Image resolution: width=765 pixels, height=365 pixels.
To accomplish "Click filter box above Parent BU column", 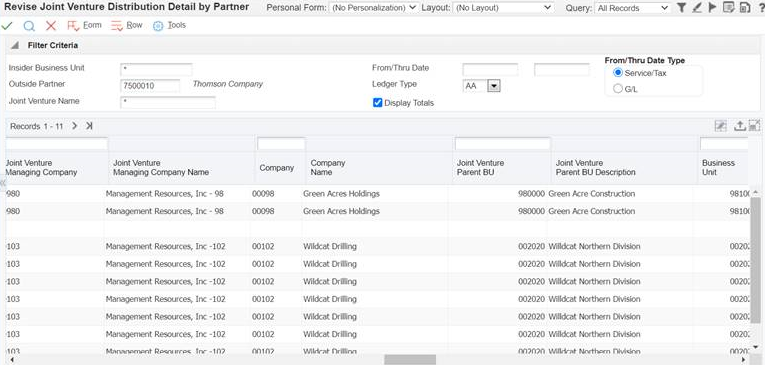I will [x=503, y=144].
